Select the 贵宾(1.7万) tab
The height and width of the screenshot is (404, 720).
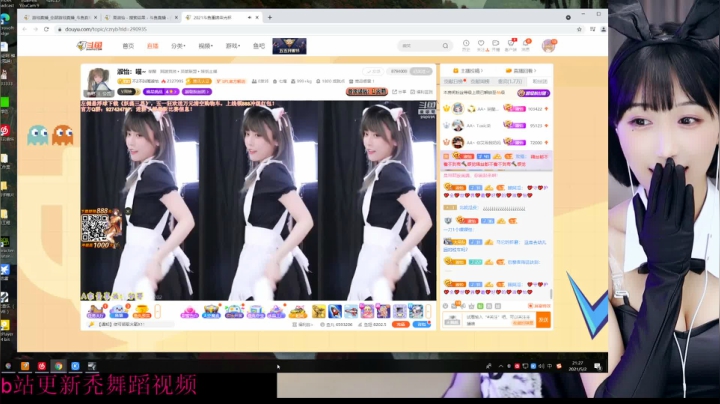coord(510,81)
